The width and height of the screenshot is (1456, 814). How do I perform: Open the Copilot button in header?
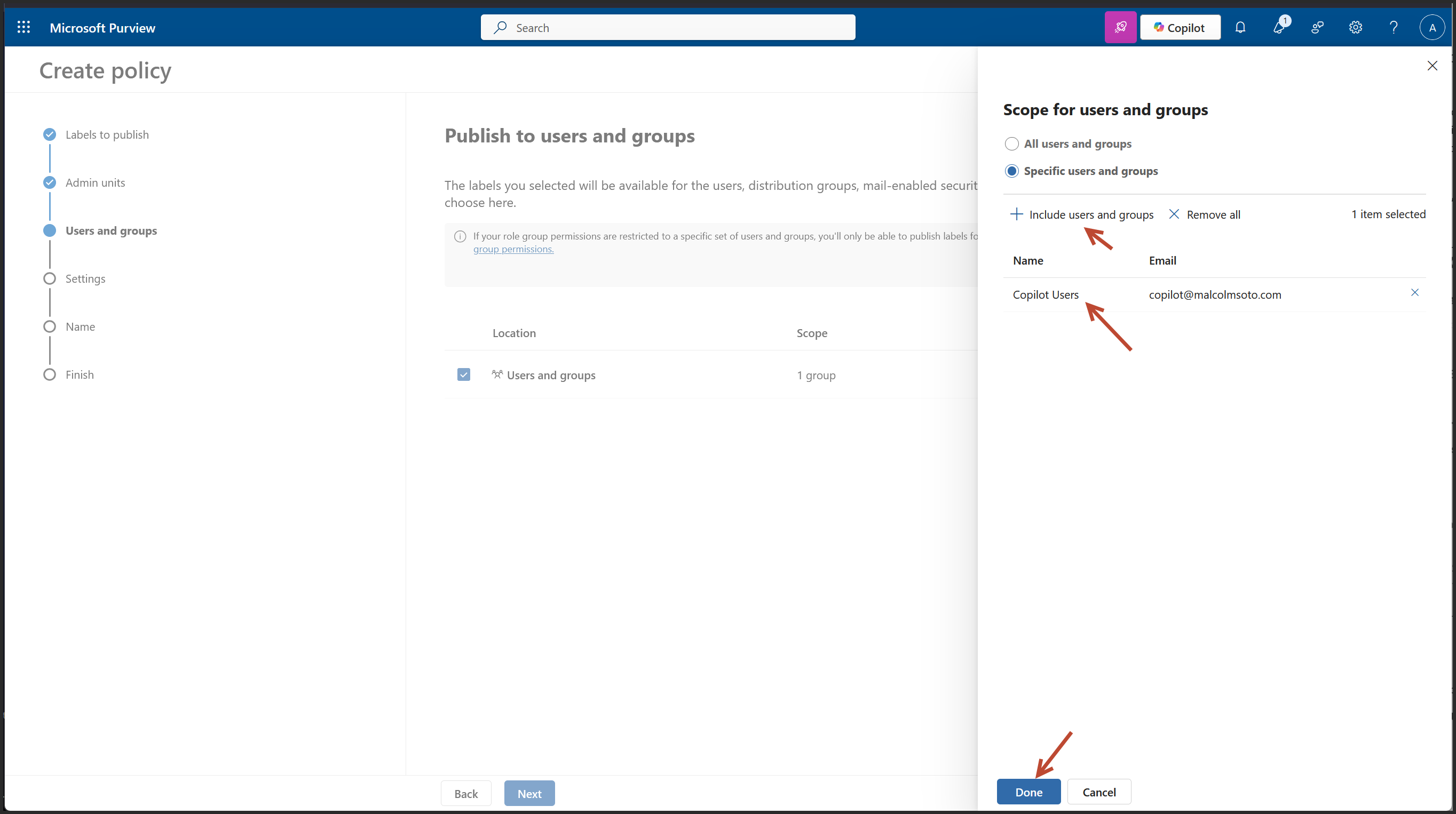(1180, 27)
